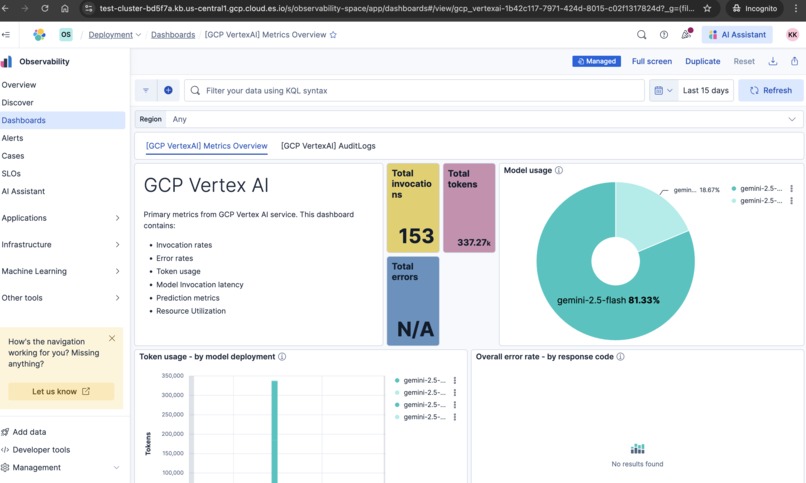The height and width of the screenshot is (483, 806).
Task: Click the download export icon
Action: pos(773,61)
